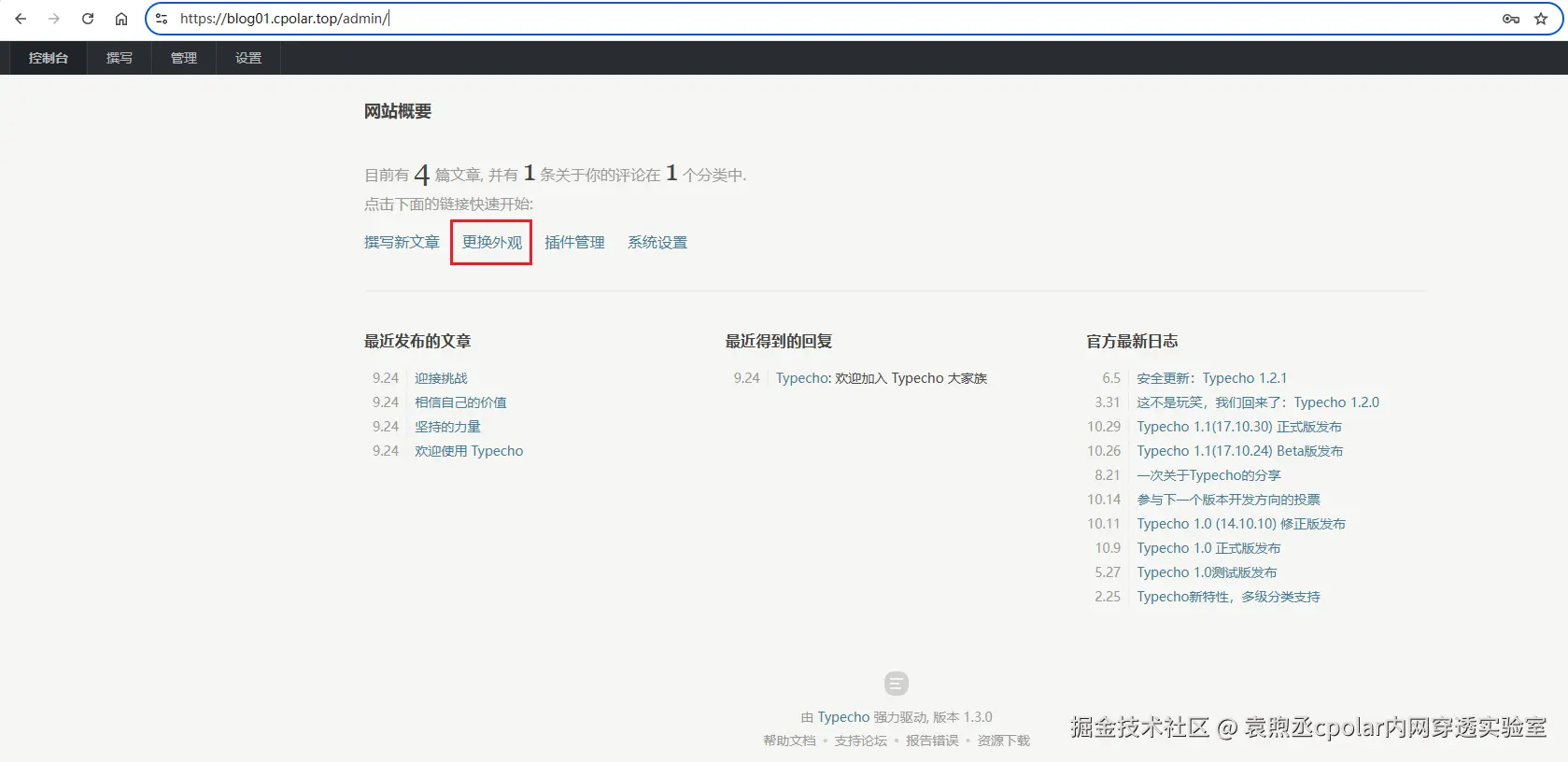Click the 点击下面的链接快速开始 text

(x=448, y=205)
